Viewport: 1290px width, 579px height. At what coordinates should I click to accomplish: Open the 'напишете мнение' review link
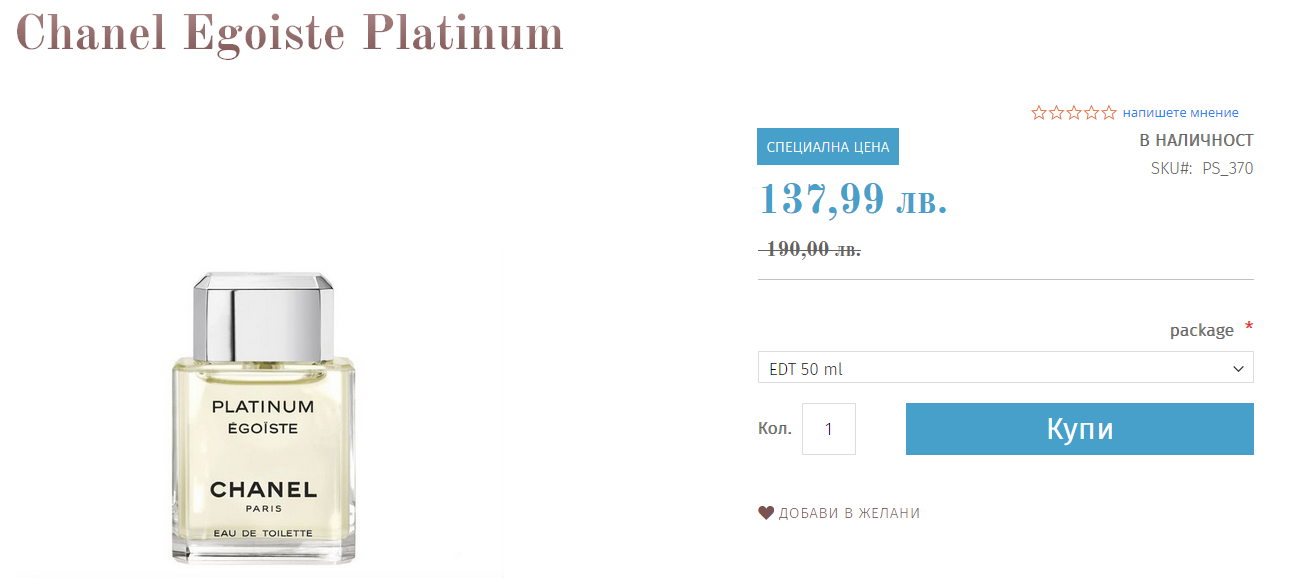(1180, 113)
